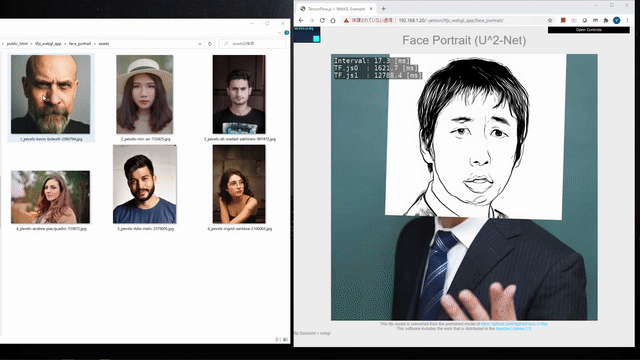Open the GitHub U-2-Net link
Viewport: 640px width, 360px height.
[514, 324]
